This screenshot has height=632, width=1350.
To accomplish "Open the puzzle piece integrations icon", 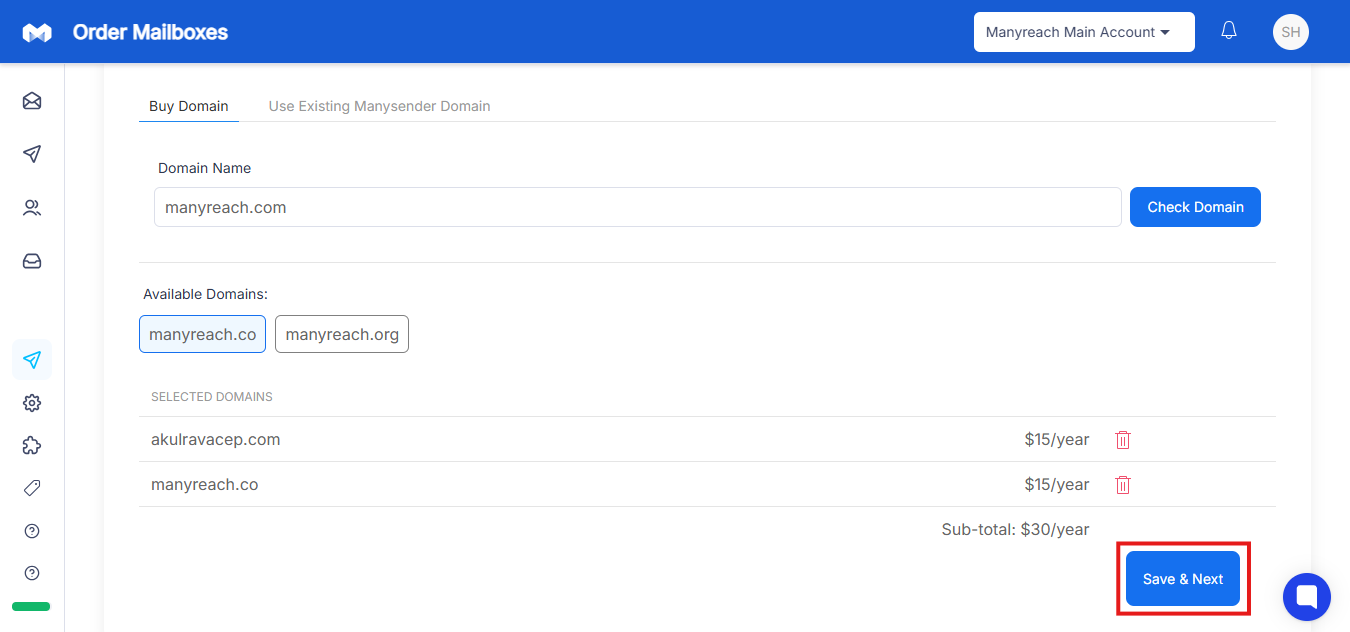I will [x=32, y=446].
